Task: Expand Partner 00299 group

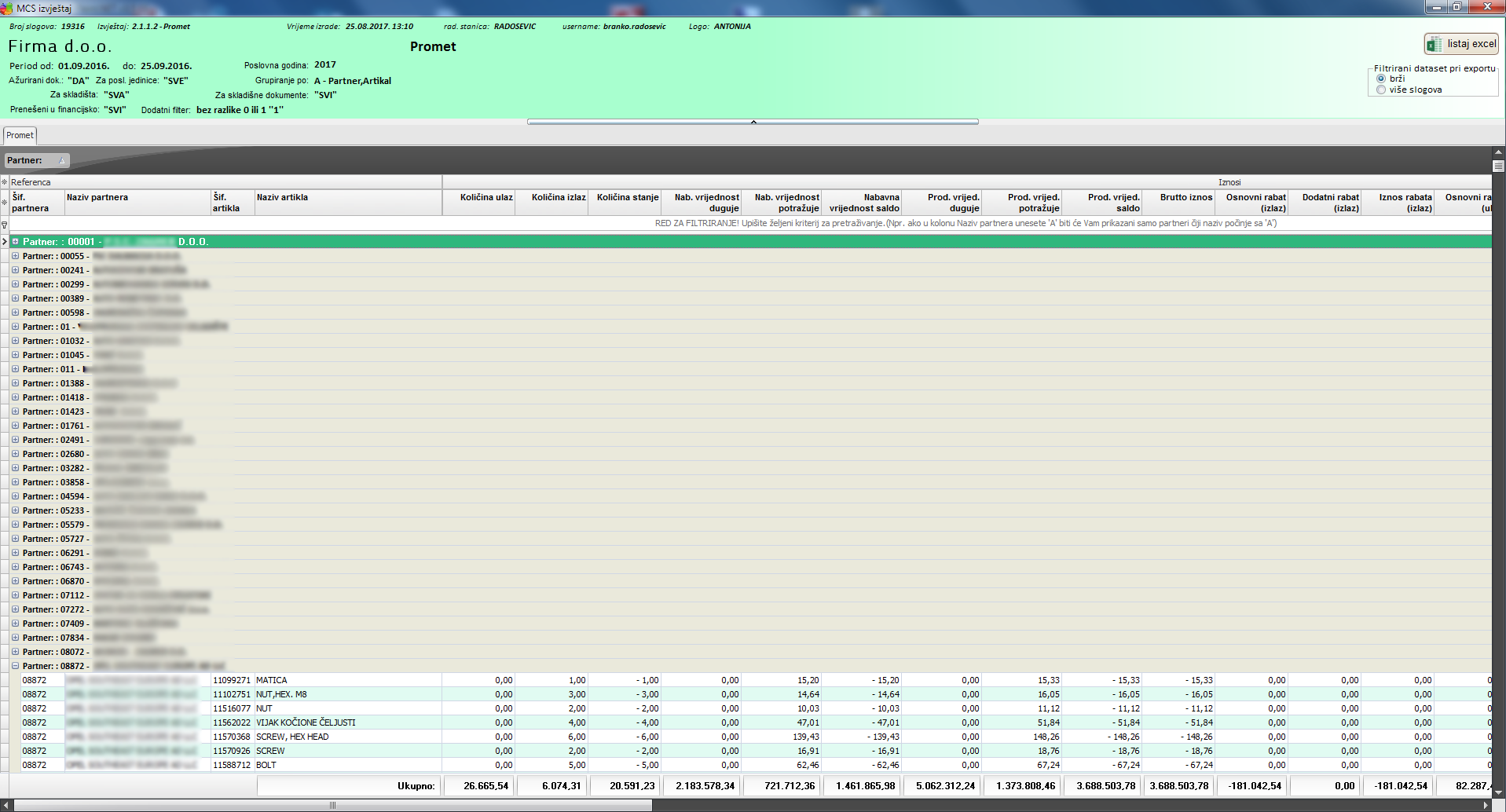Action: click(15, 284)
